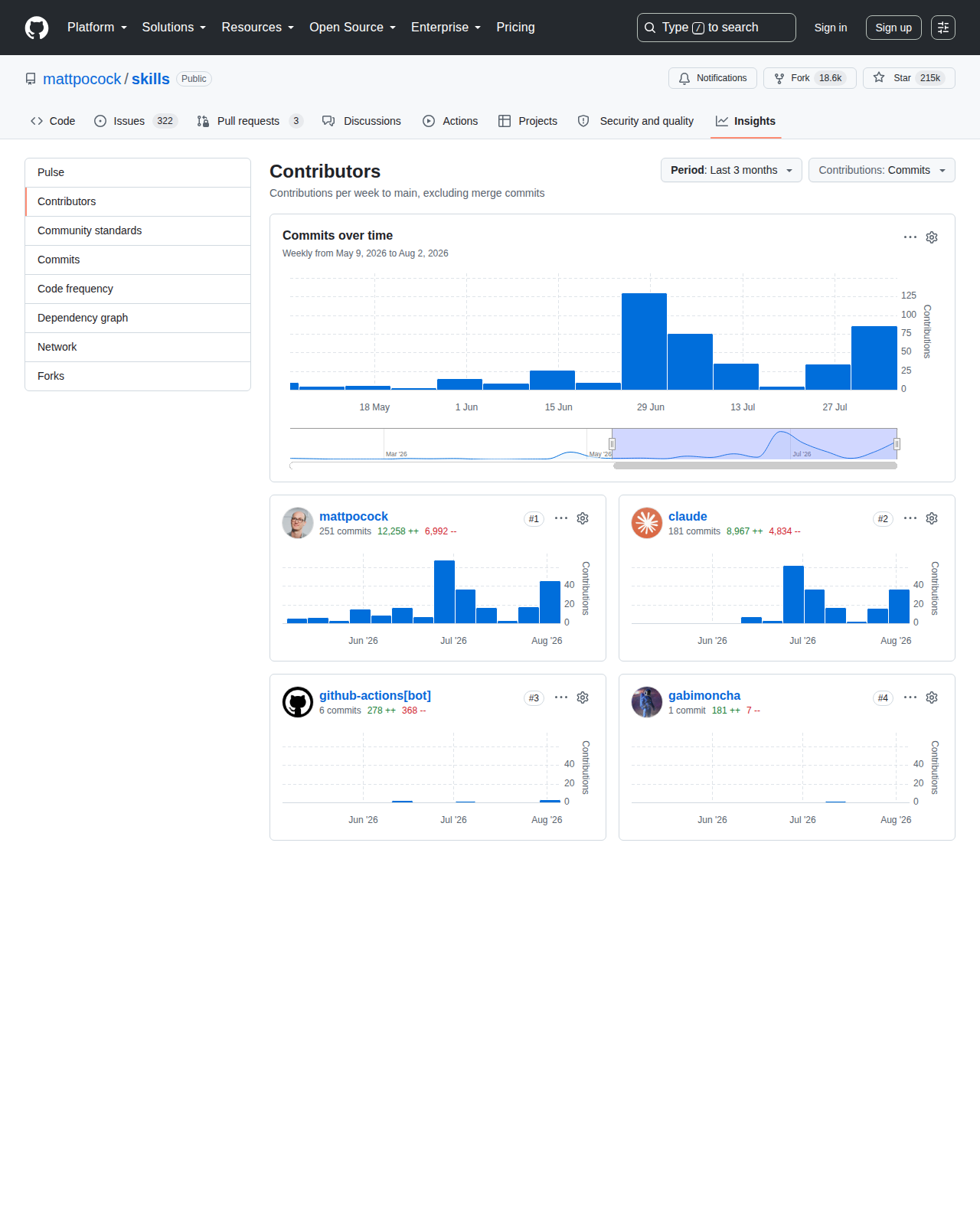Click claude's orange avatar icon
Screen dimensions: 980x1225
(647, 523)
